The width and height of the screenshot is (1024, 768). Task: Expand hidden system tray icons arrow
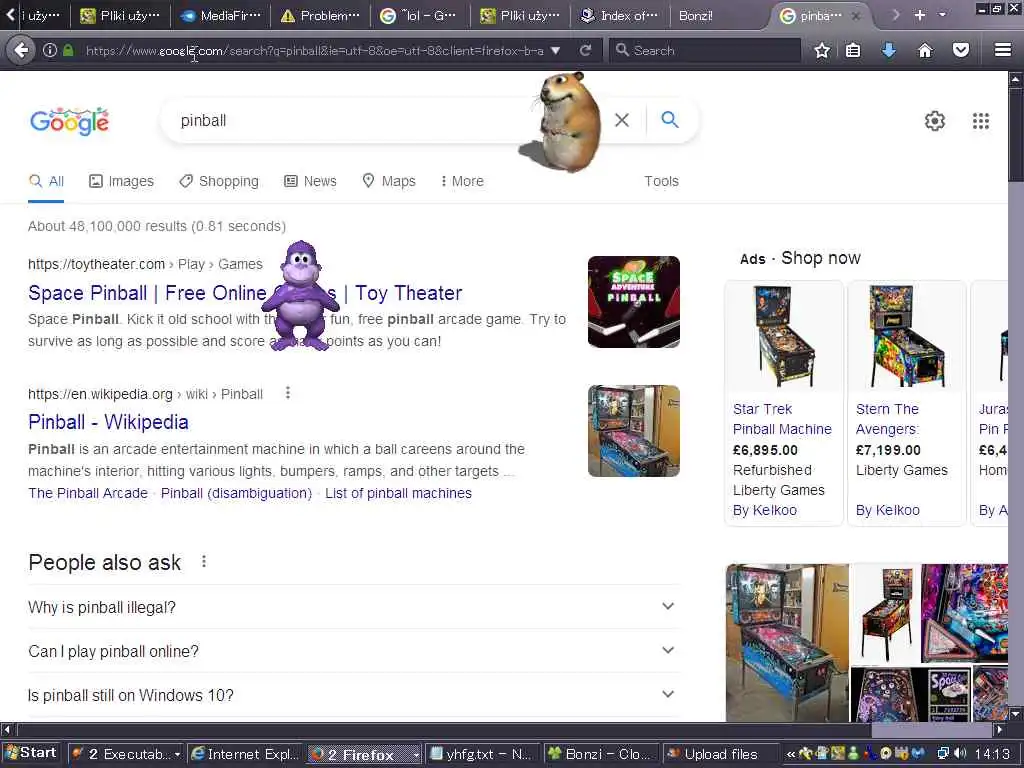click(790, 754)
